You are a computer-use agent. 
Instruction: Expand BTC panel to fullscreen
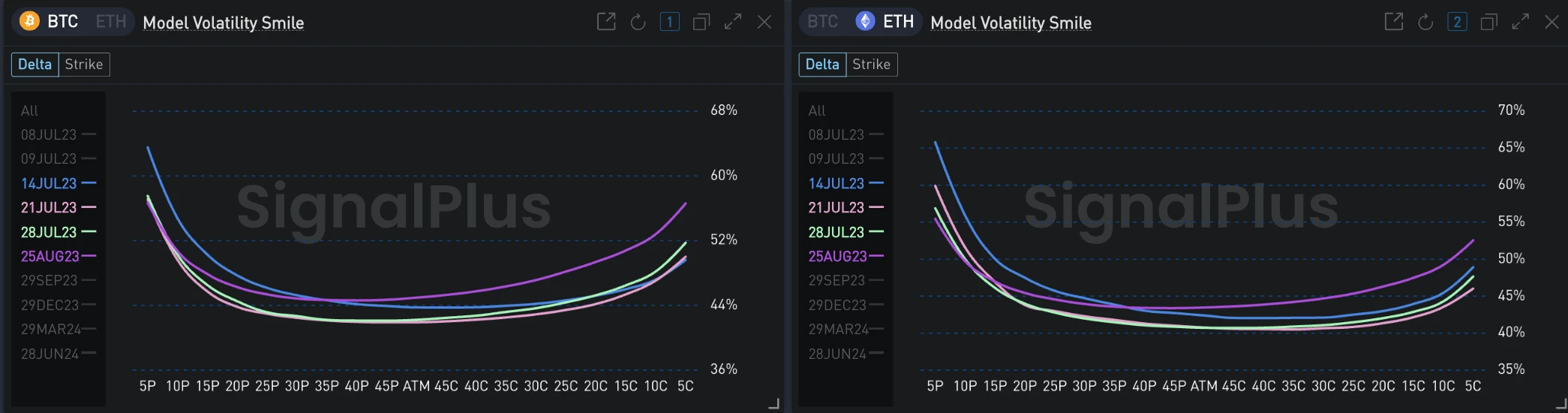(x=733, y=22)
